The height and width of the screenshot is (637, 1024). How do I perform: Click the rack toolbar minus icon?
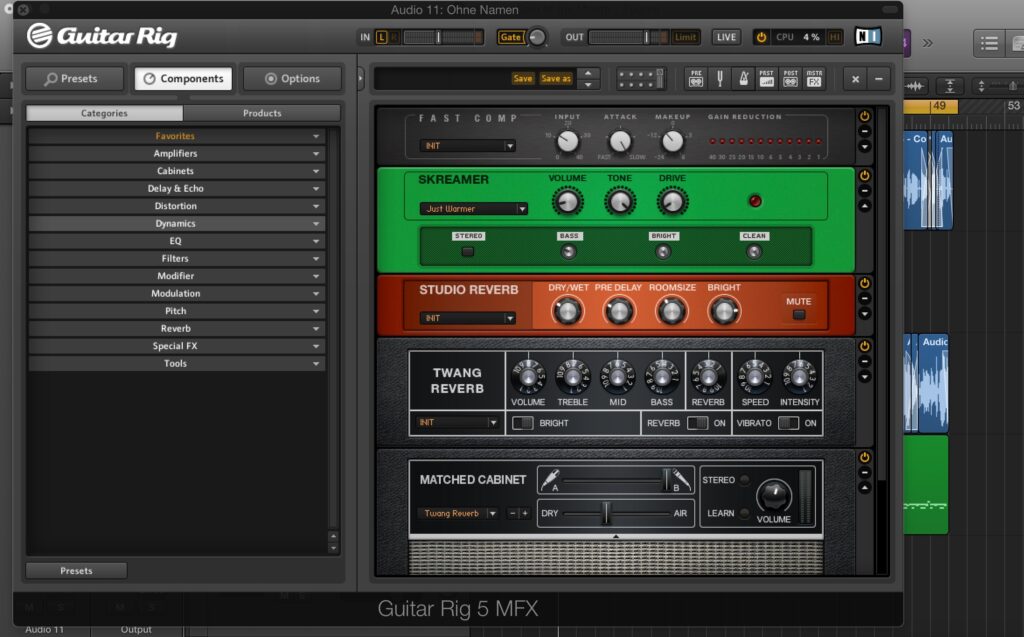click(x=879, y=79)
